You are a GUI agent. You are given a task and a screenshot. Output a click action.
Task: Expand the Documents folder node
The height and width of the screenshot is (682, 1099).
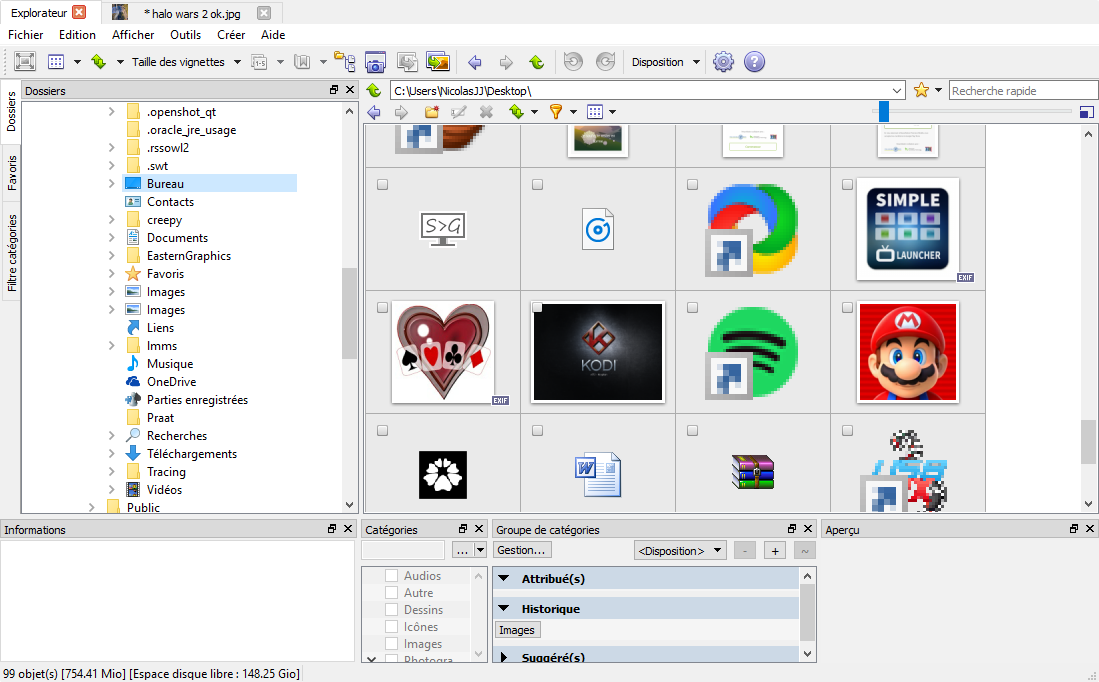coord(111,238)
